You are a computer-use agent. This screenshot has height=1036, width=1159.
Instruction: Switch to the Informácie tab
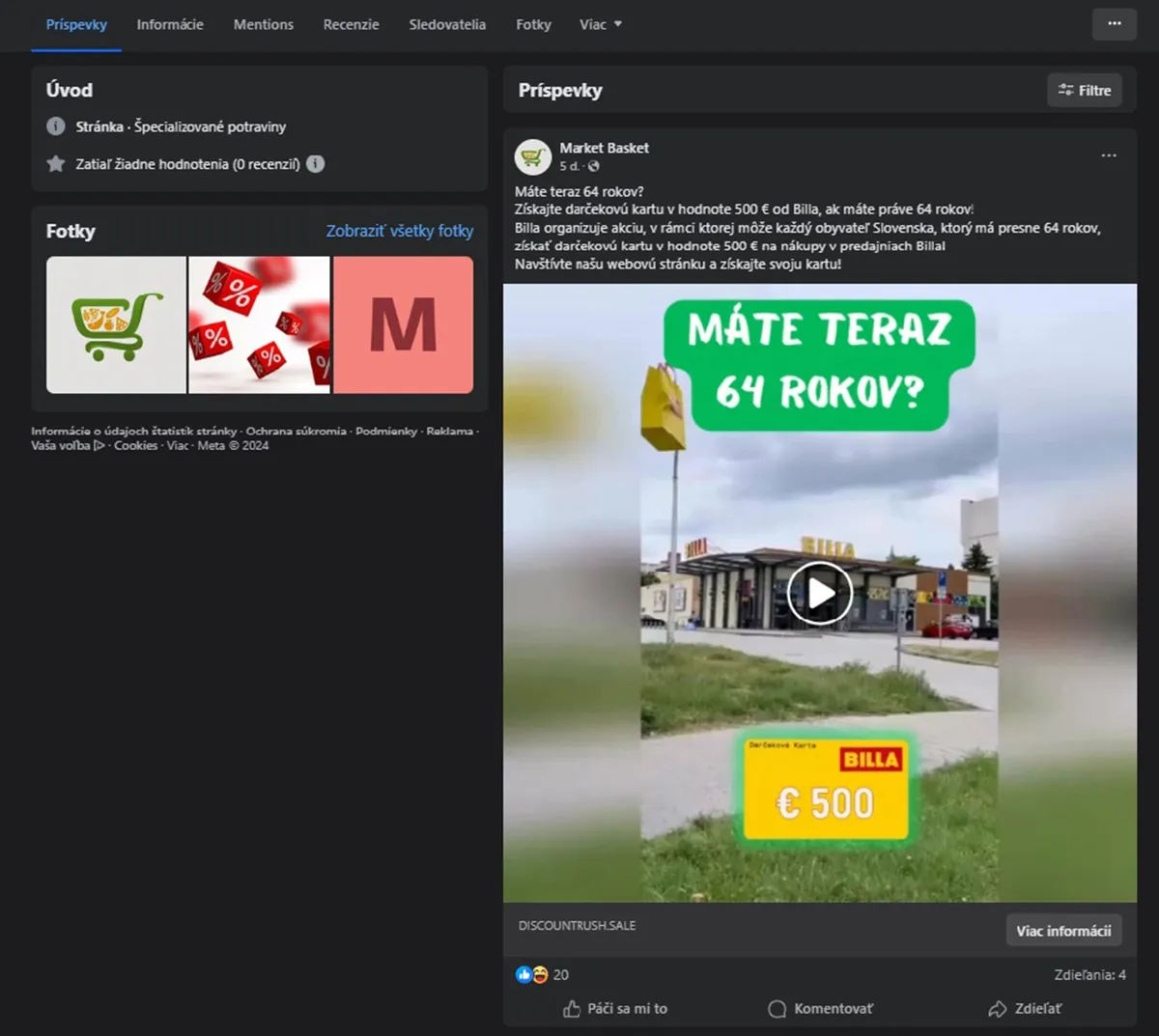pos(170,24)
